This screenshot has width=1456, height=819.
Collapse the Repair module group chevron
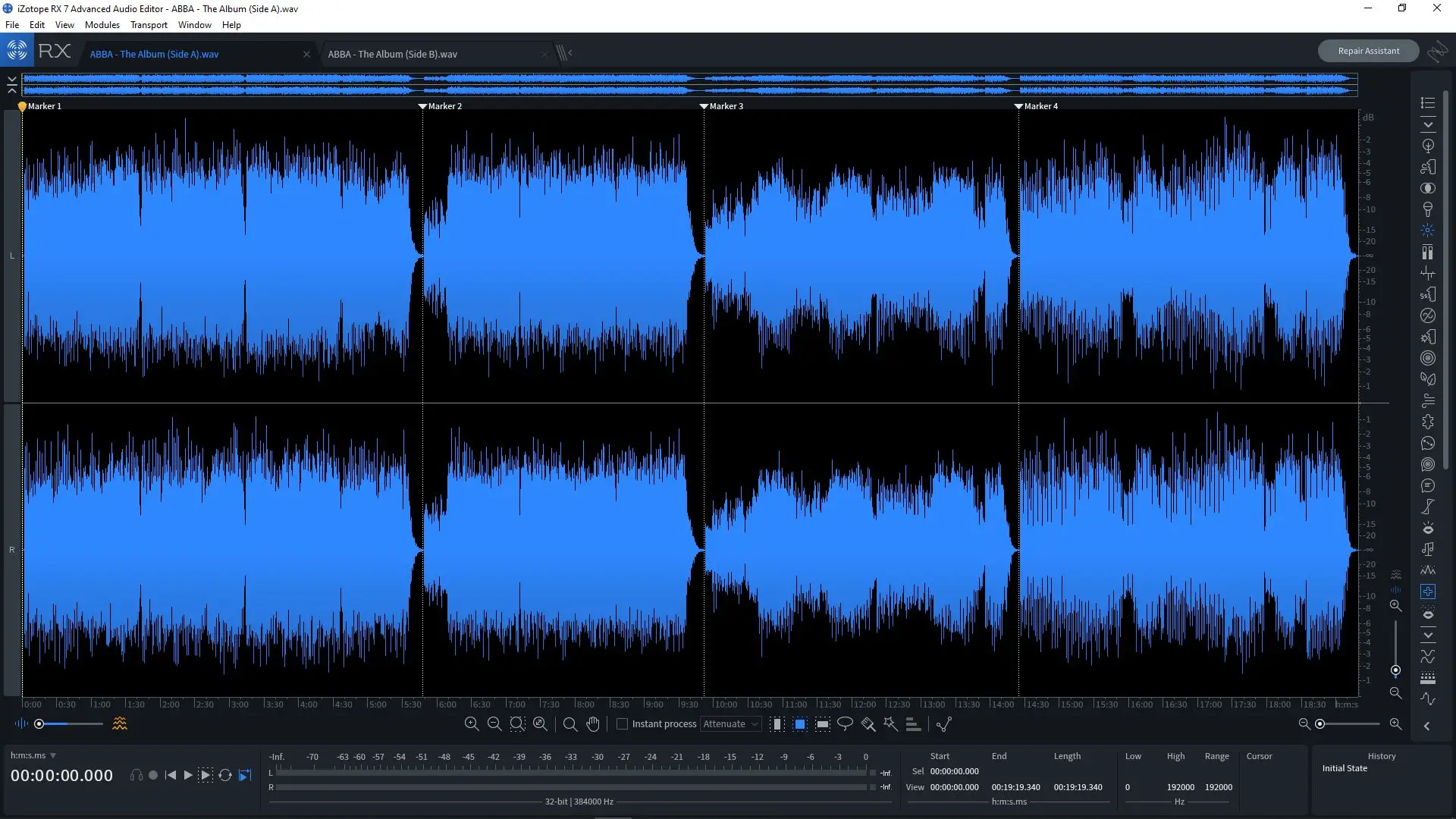[x=1428, y=124]
